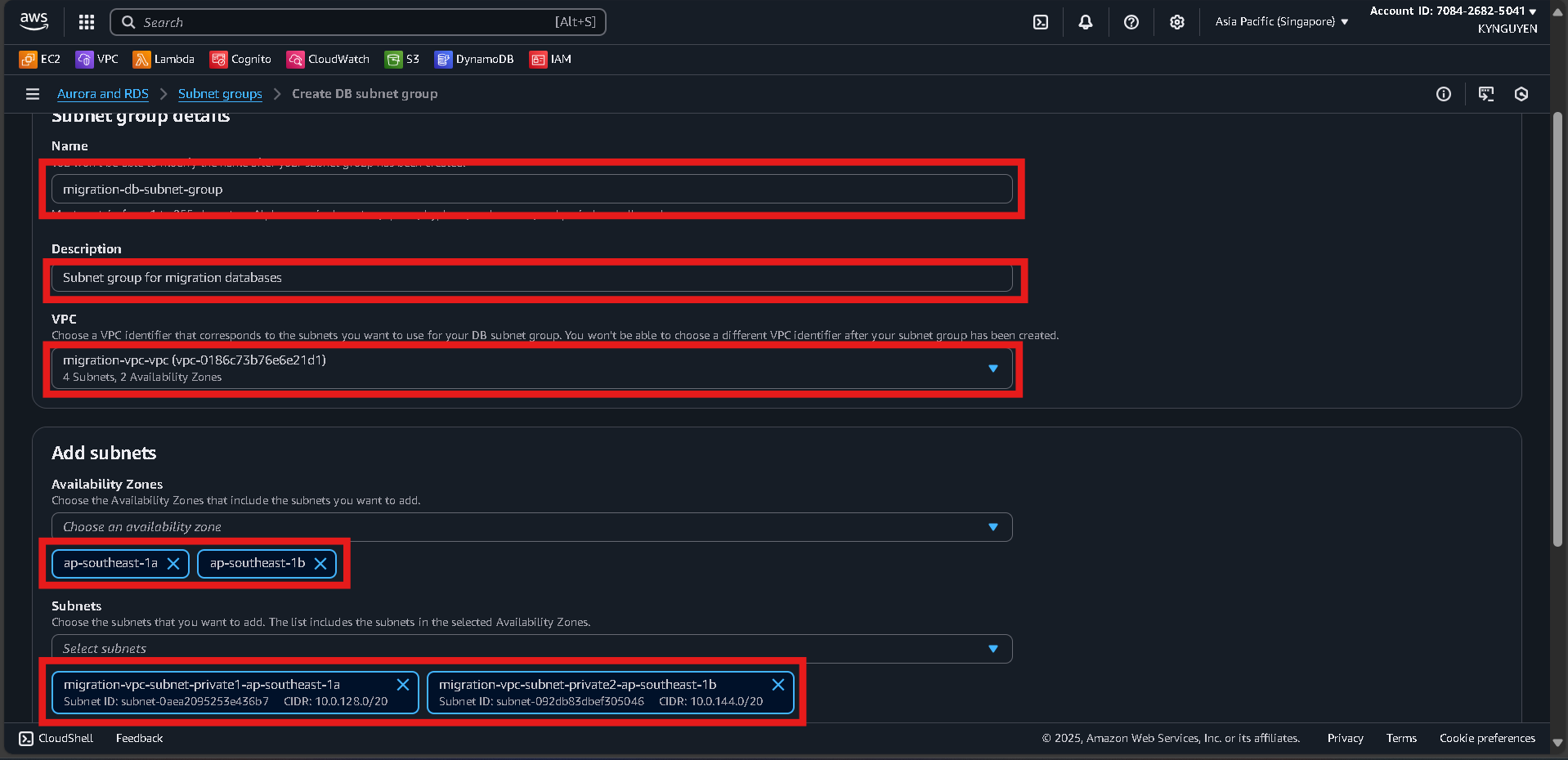The height and width of the screenshot is (760, 1568).
Task: Launch CloudShell from the top bar icon
Action: (1041, 22)
